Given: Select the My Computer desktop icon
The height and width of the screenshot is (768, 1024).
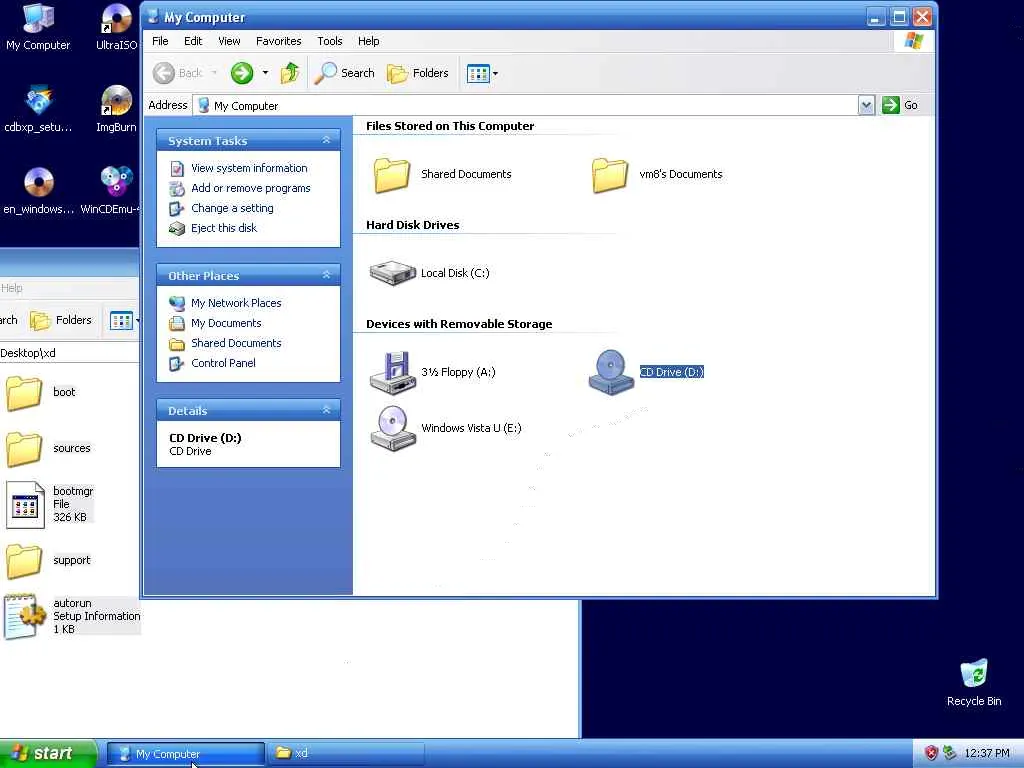Looking at the screenshot, I should [38, 27].
